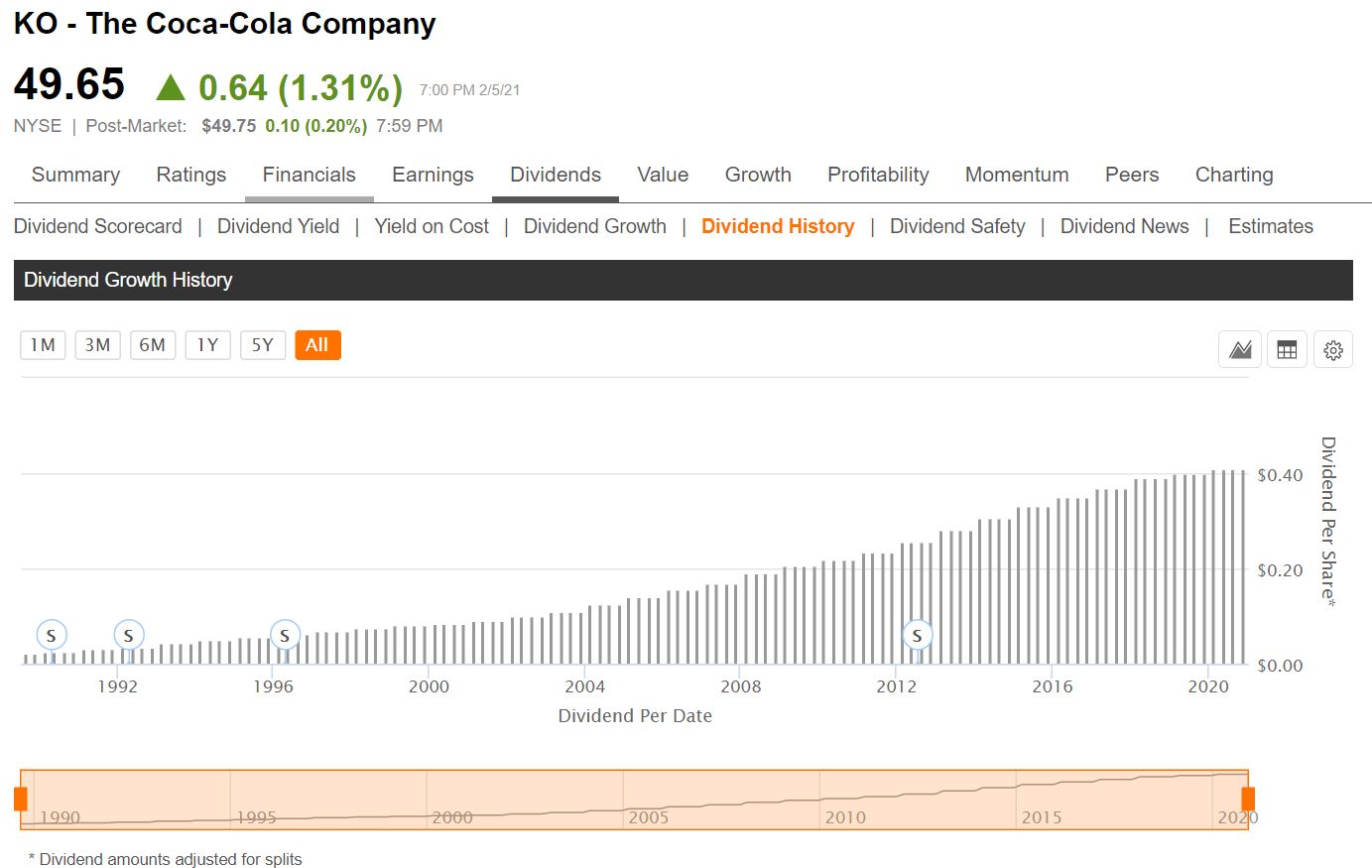Viewport: 1372px width, 868px height.
Task: Switch to the Financials tab
Action: [x=310, y=175]
